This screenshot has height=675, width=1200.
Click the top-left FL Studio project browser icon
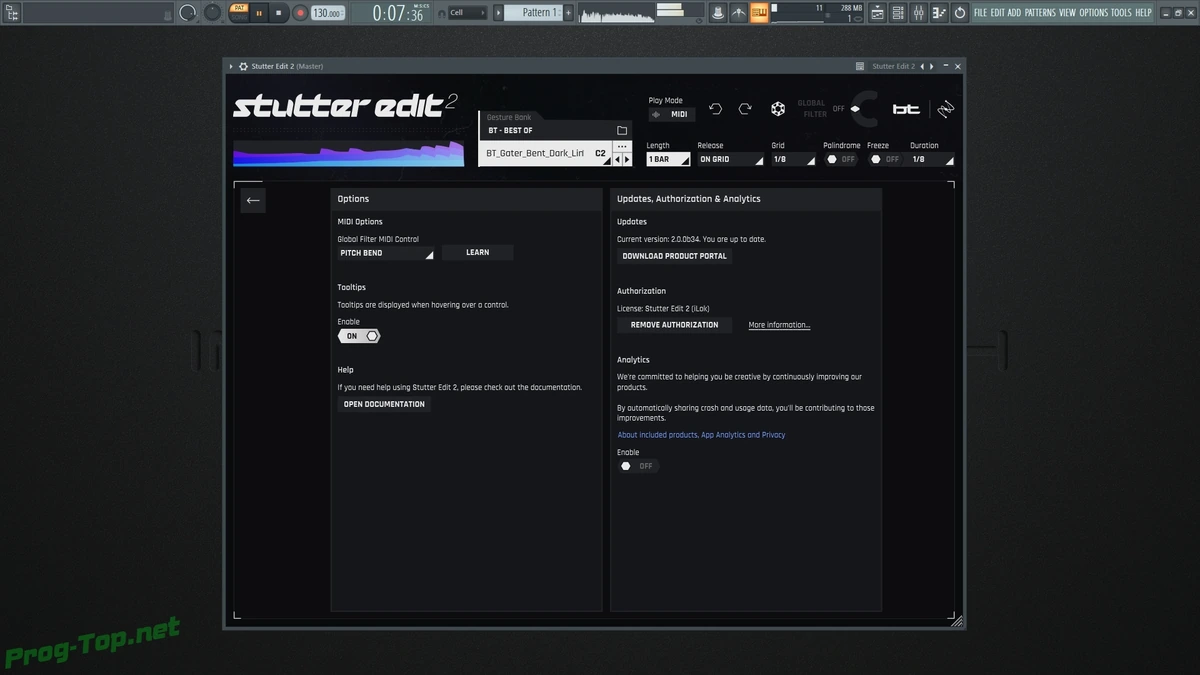pos(13,13)
